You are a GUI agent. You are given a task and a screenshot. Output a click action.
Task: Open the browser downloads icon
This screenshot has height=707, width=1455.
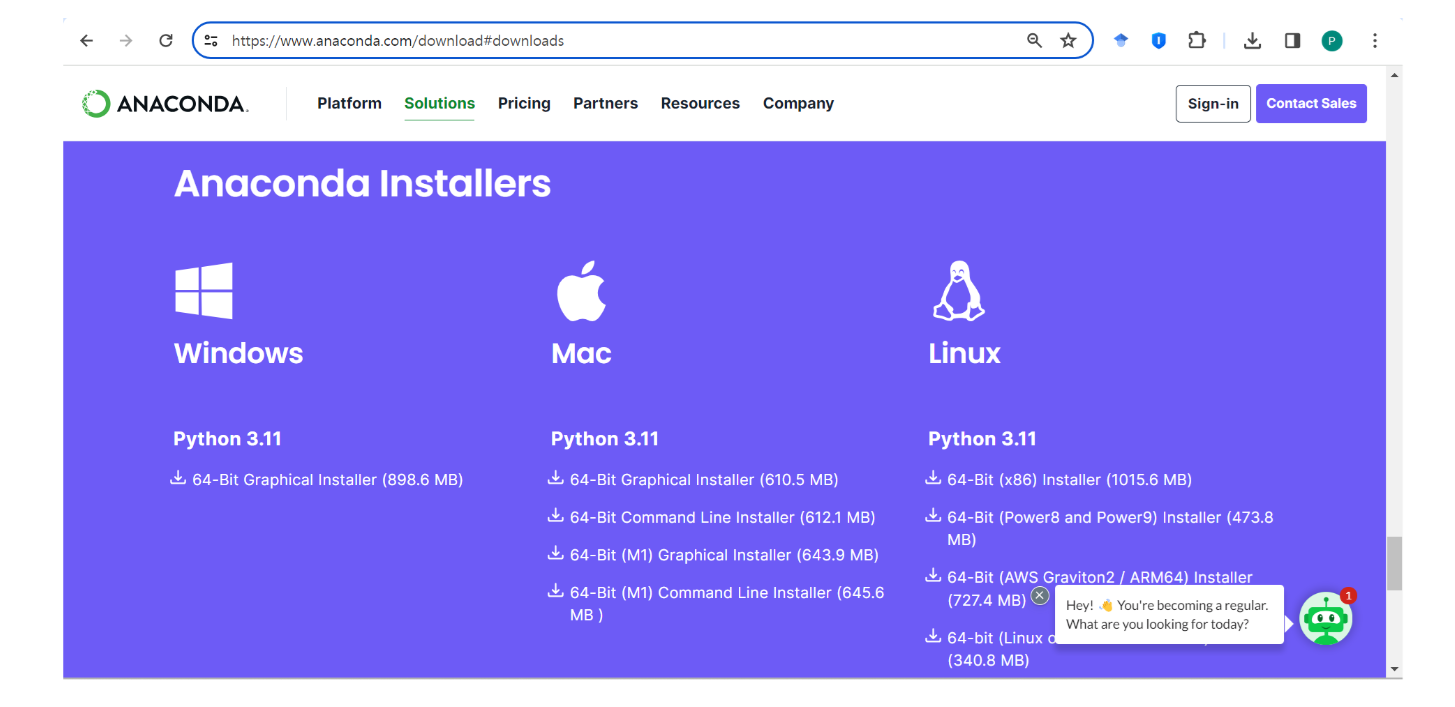coord(1252,41)
